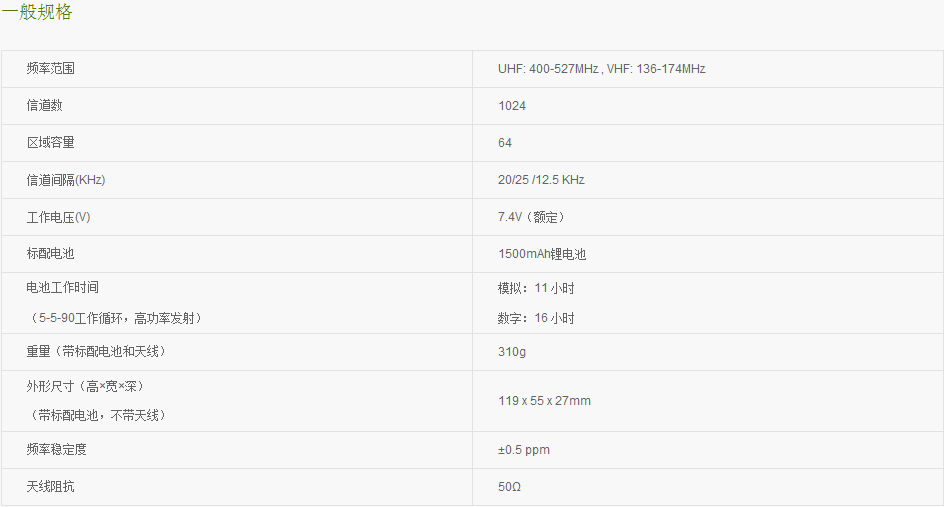Click the value 64 for zone capacity
Viewport: 944px width, 507px height.
point(505,143)
